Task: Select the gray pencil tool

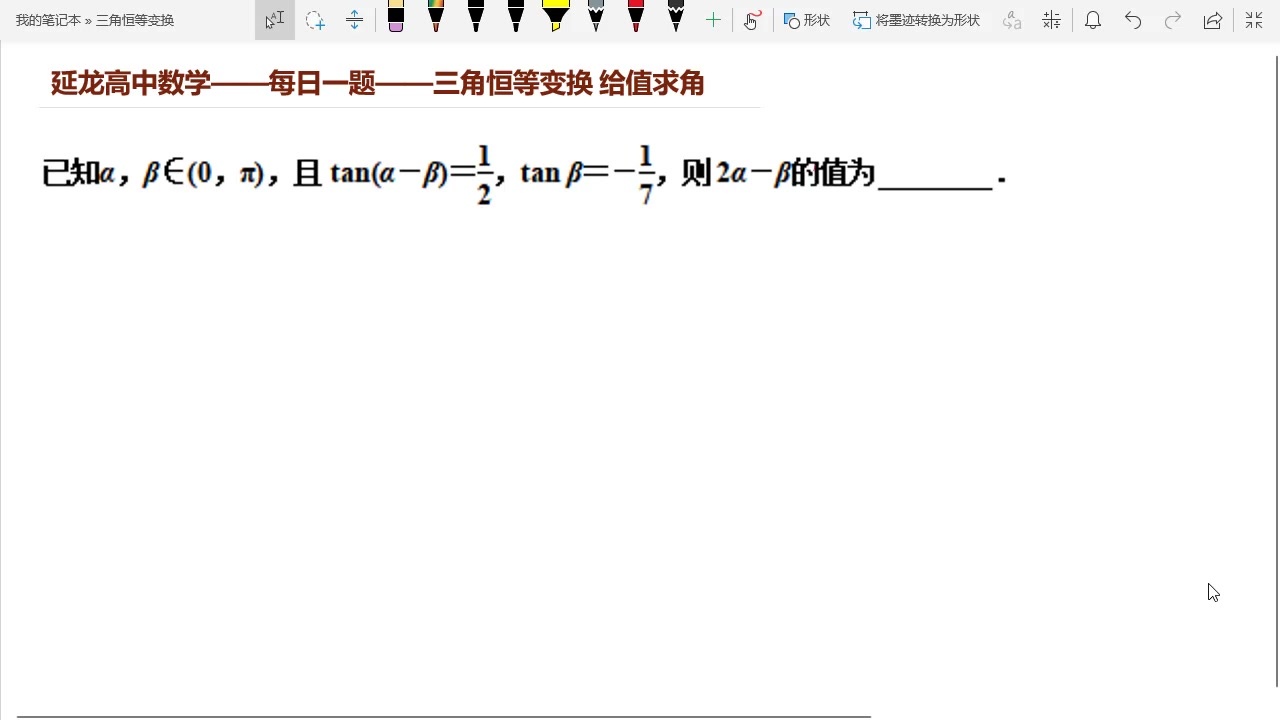Action: coord(596,16)
